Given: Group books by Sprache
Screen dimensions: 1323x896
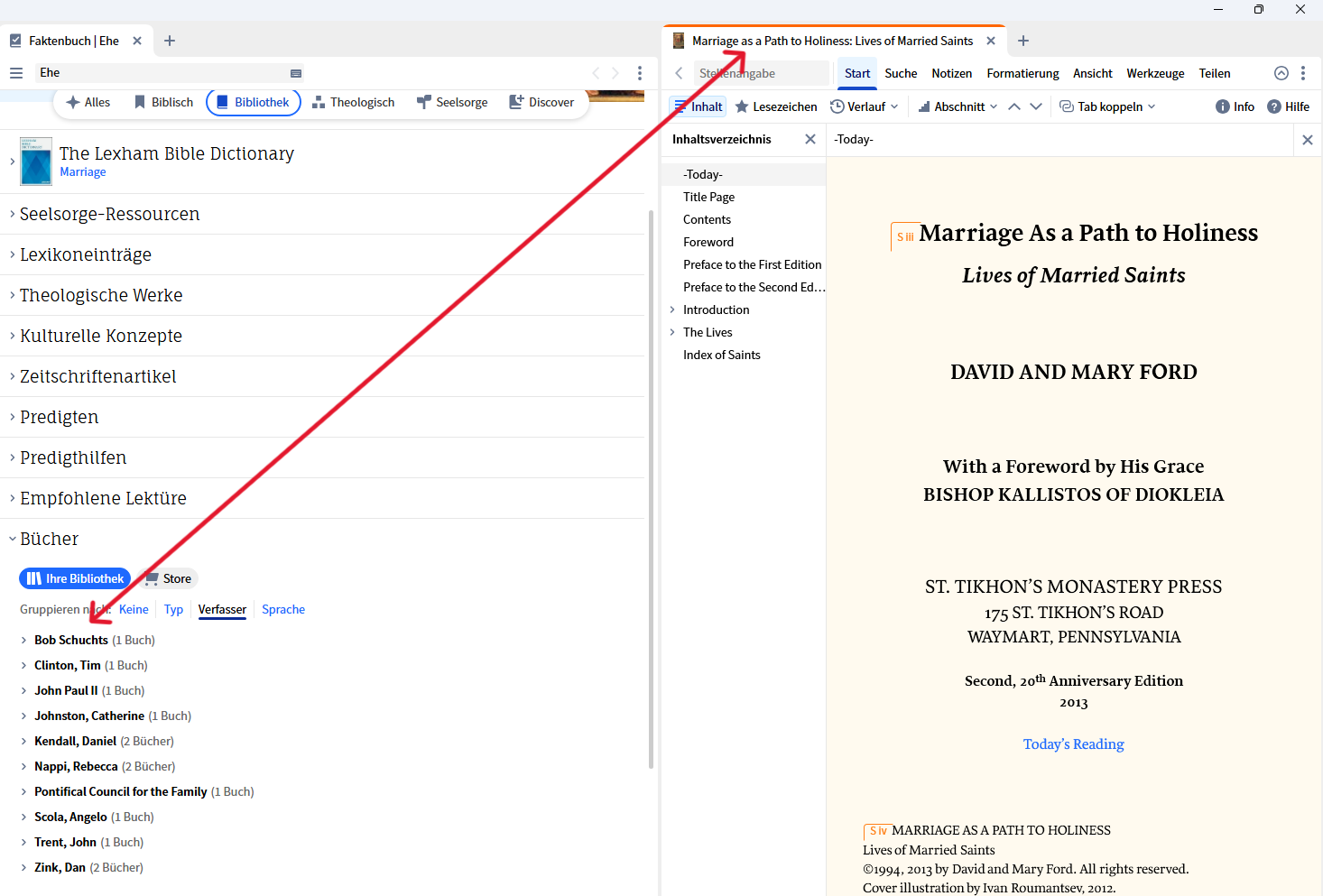Looking at the screenshot, I should [283, 609].
